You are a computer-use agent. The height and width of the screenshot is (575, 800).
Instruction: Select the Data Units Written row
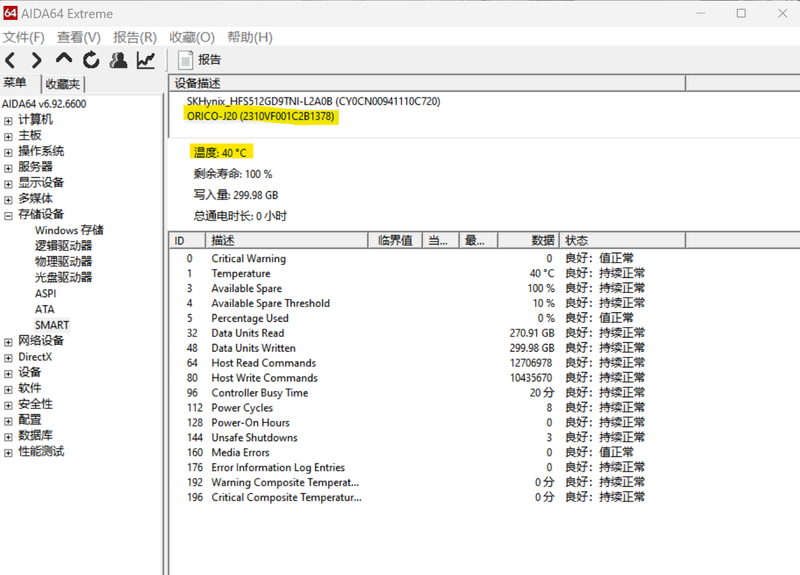coord(427,348)
